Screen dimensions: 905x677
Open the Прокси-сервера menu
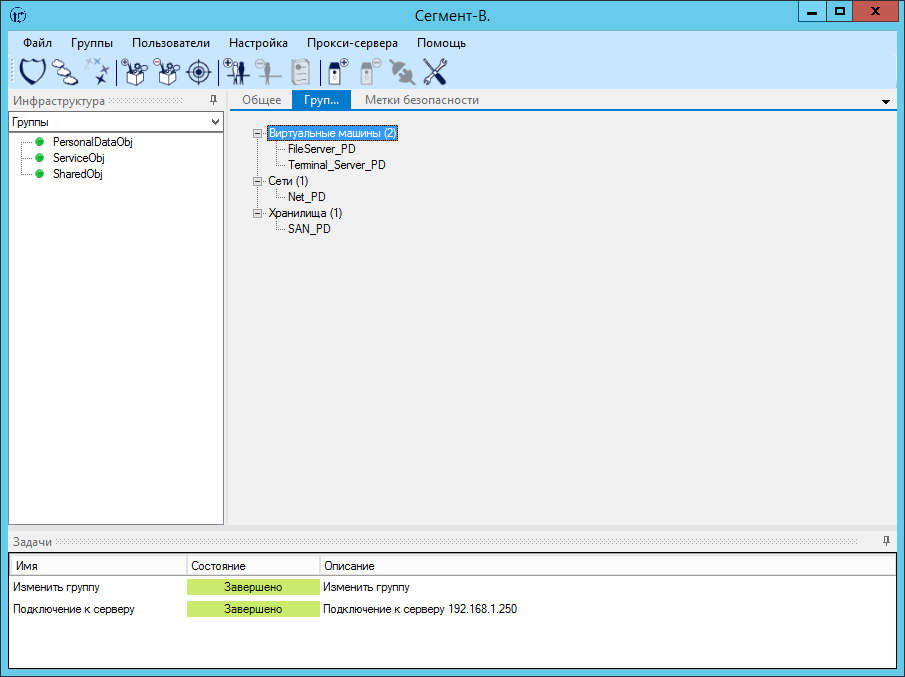[x=352, y=43]
